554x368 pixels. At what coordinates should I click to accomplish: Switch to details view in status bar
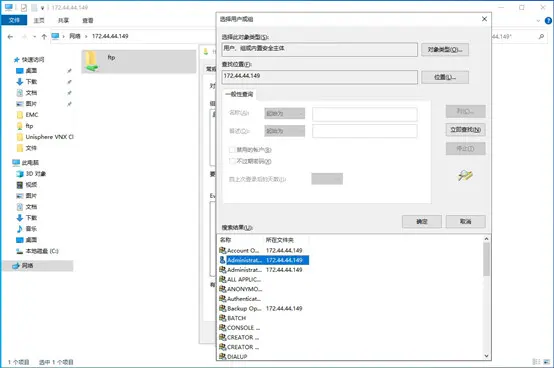point(536,362)
